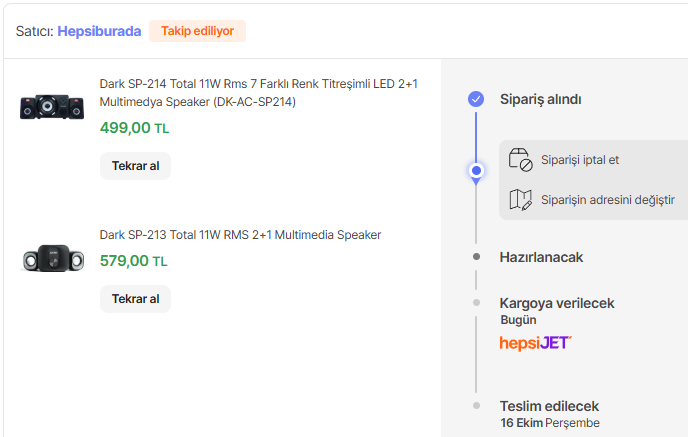Image resolution: width=688 pixels, height=437 pixels.
Task: Open the Dark SP-213 product title link
Action: point(240,235)
